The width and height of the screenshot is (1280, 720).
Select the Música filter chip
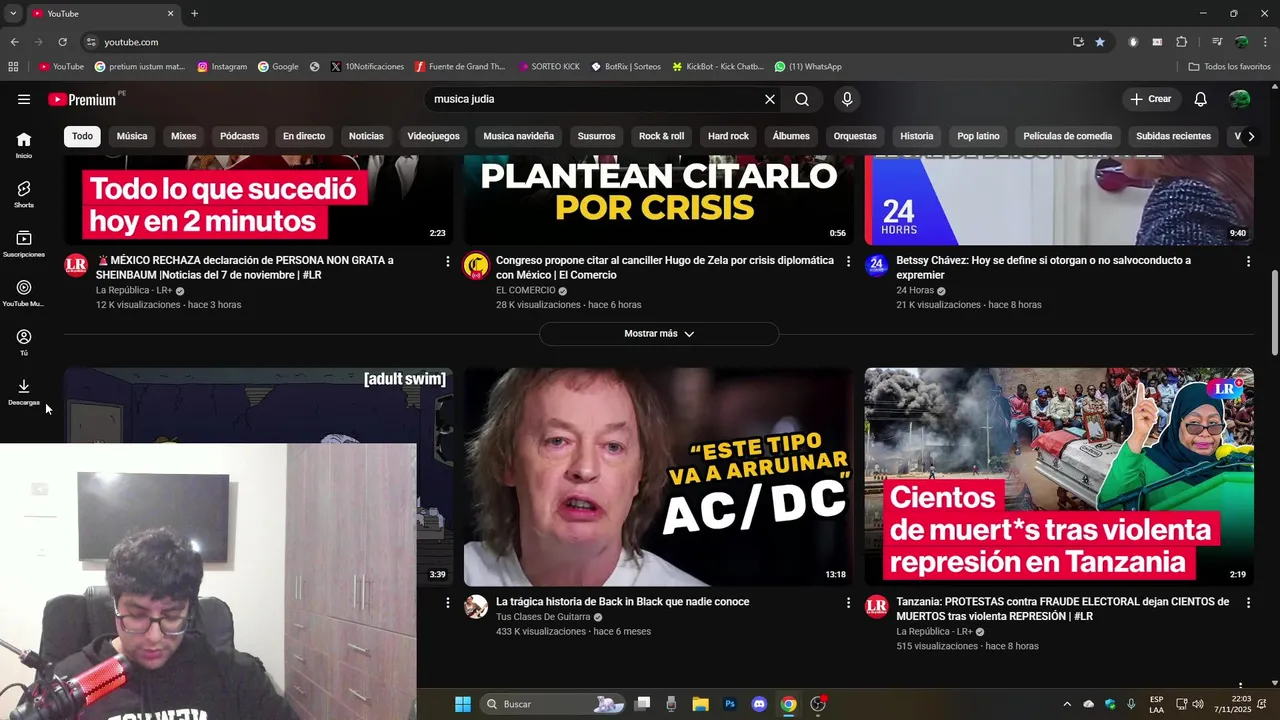click(132, 136)
